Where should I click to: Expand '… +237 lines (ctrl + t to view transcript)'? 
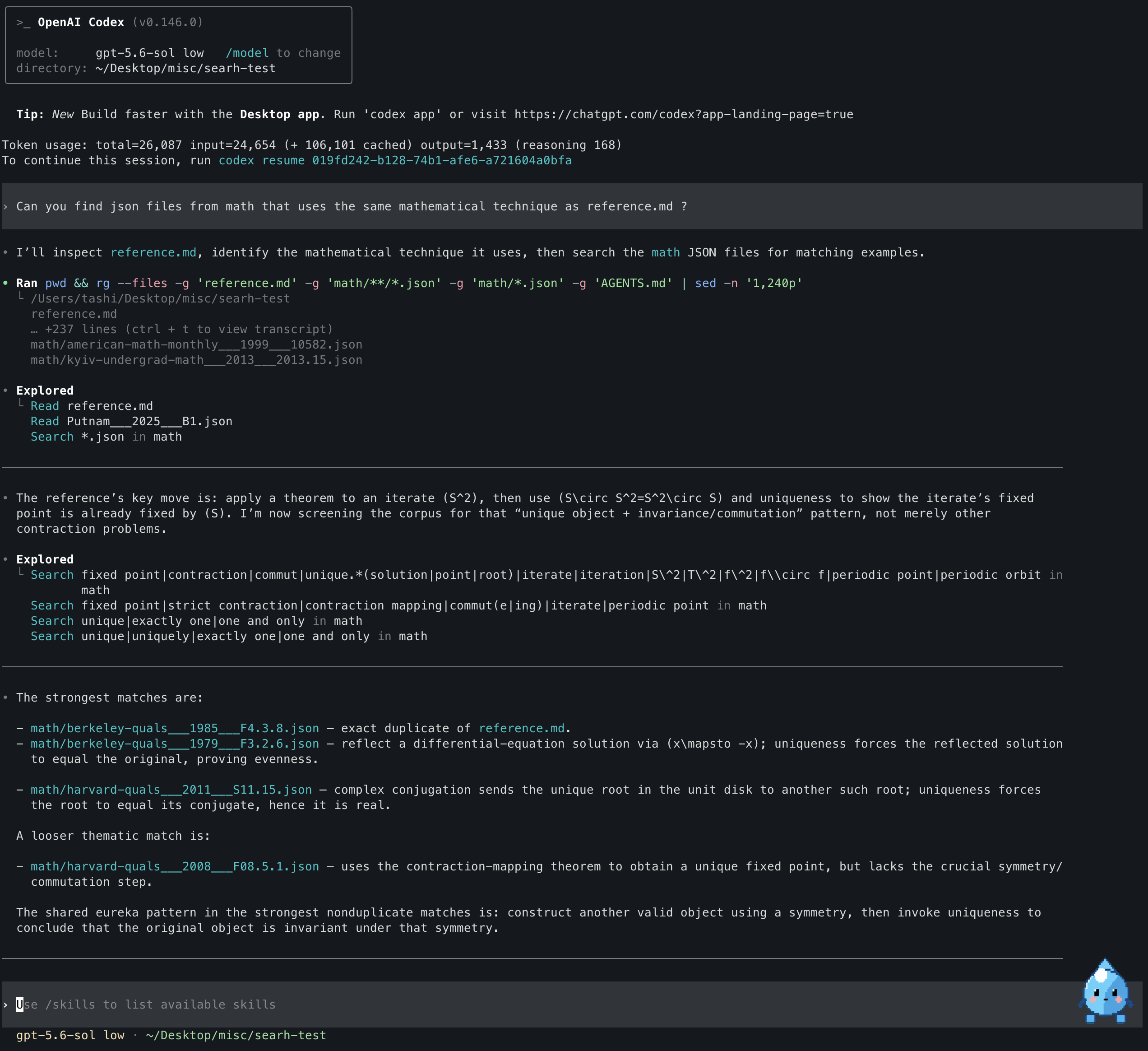182,329
